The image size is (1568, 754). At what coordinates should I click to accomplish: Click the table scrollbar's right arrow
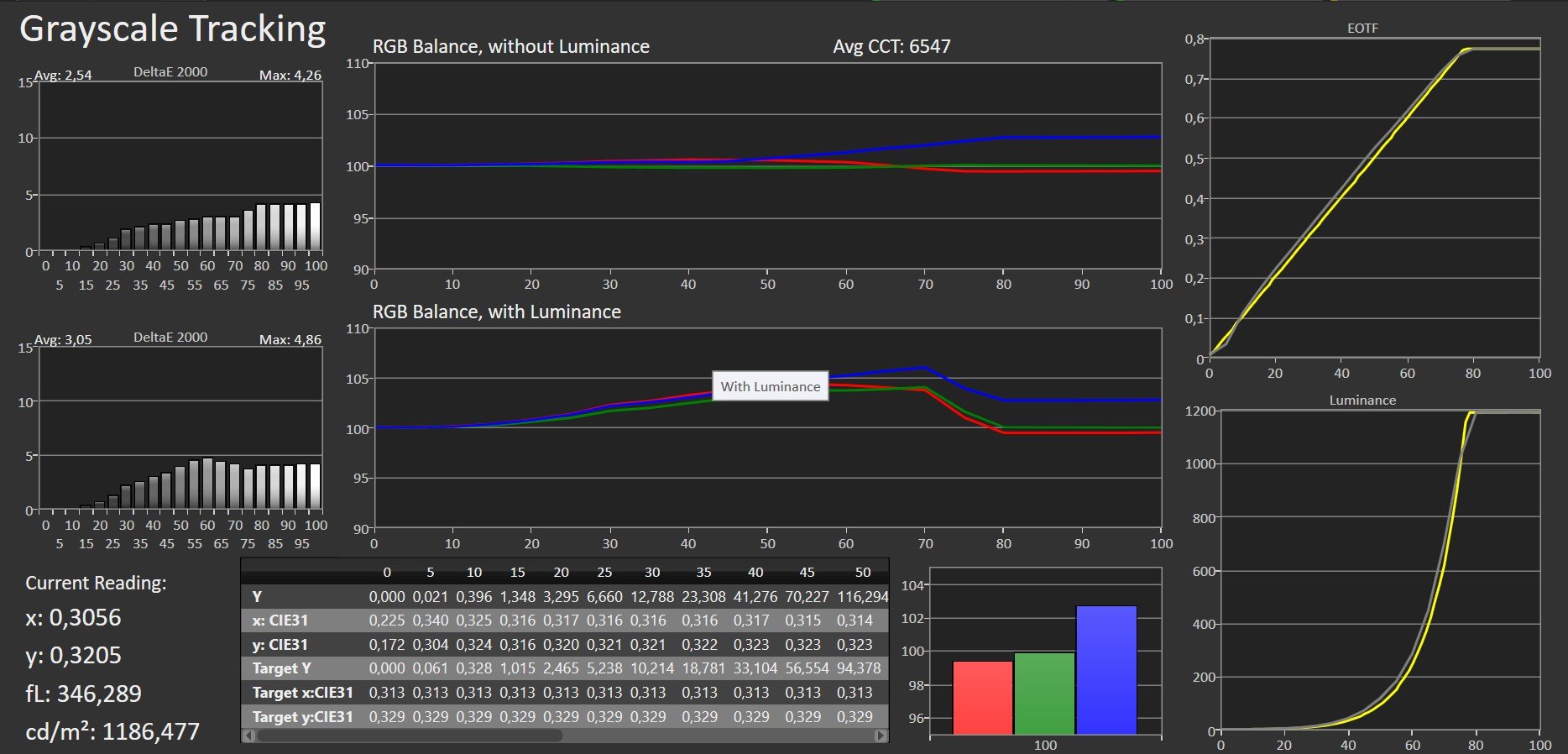881,736
